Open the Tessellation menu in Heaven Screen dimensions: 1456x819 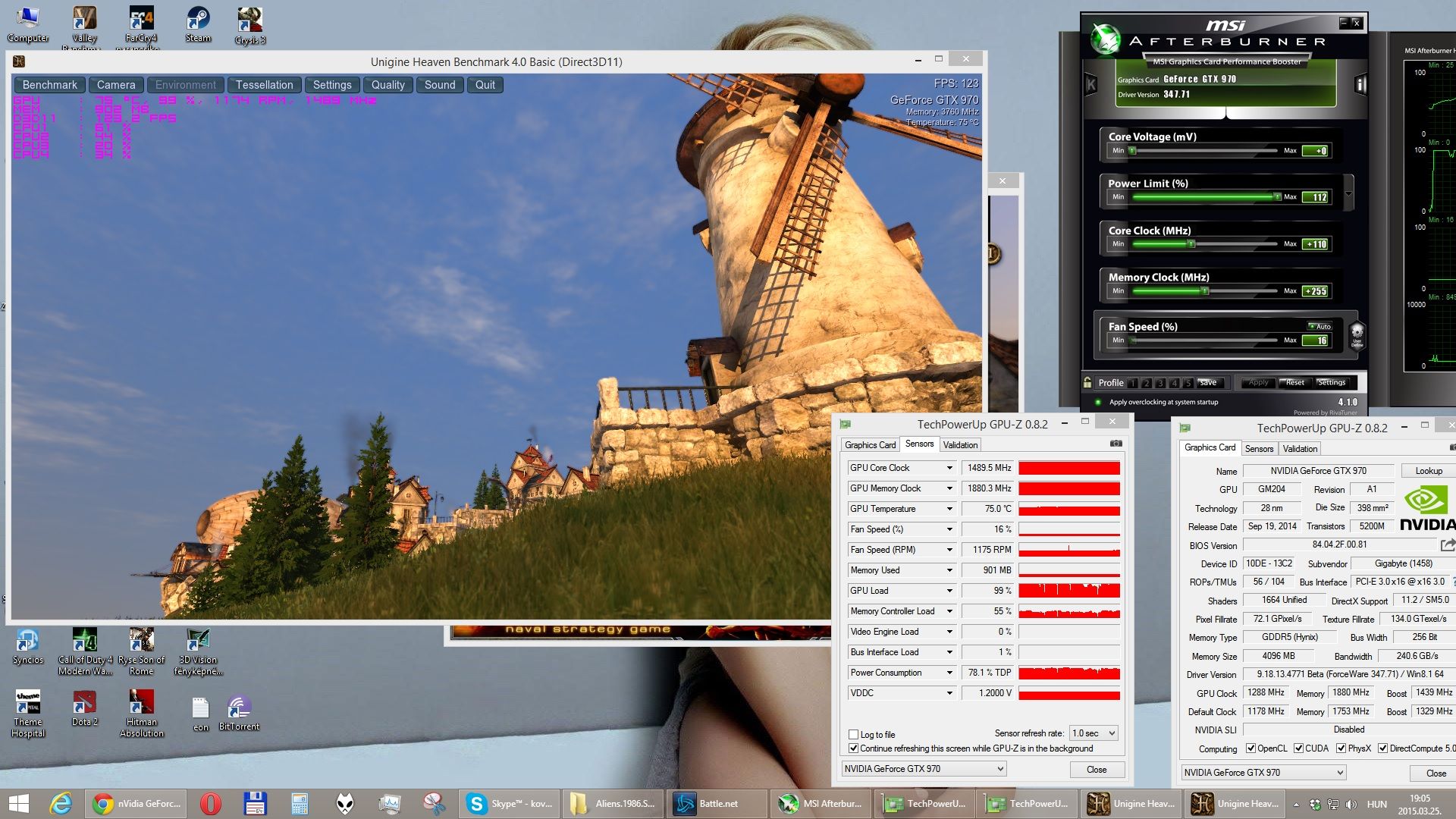pyautogui.click(x=264, y=85)
